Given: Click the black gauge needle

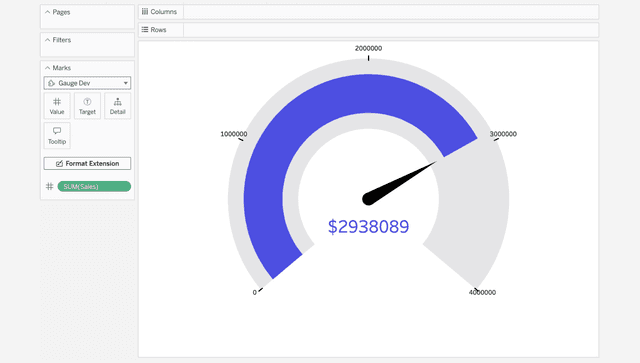Looking at the screenshot, I should pos(399,183).
